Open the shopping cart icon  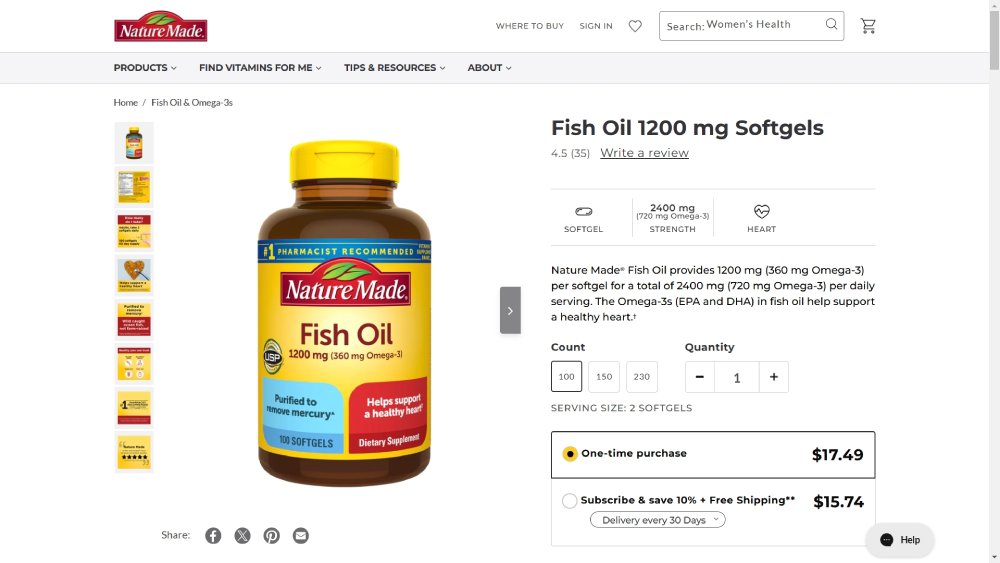click(x=868, y=26)
